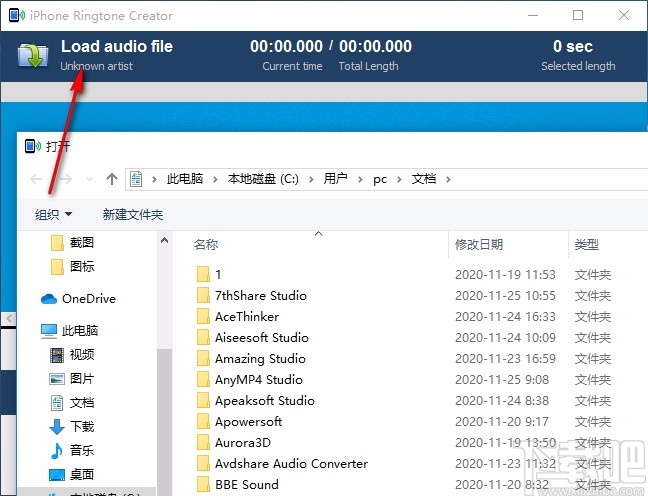
Task: Click the iPhone Ringtone Creator title bar icon
Action: tap(17, 16)
